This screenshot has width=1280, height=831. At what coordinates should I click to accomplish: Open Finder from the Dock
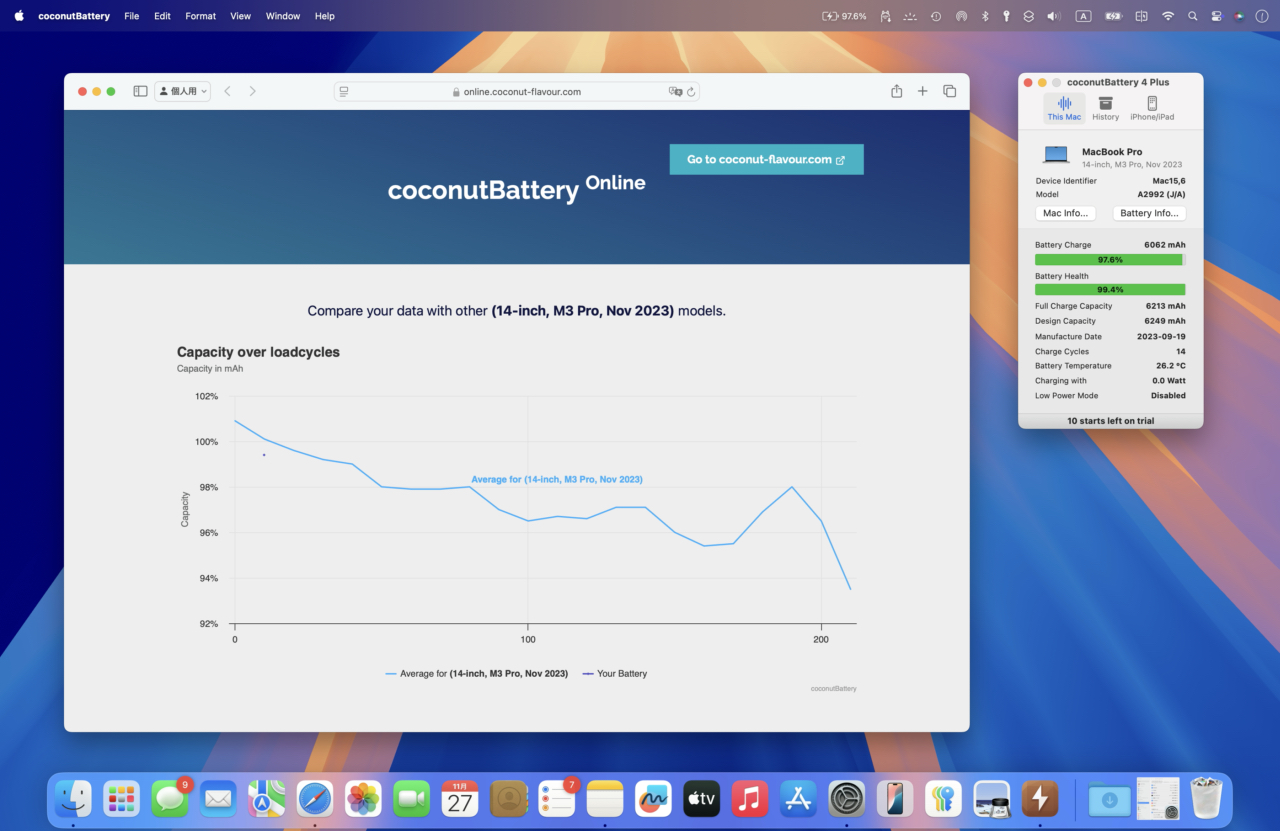click(73, 798)
